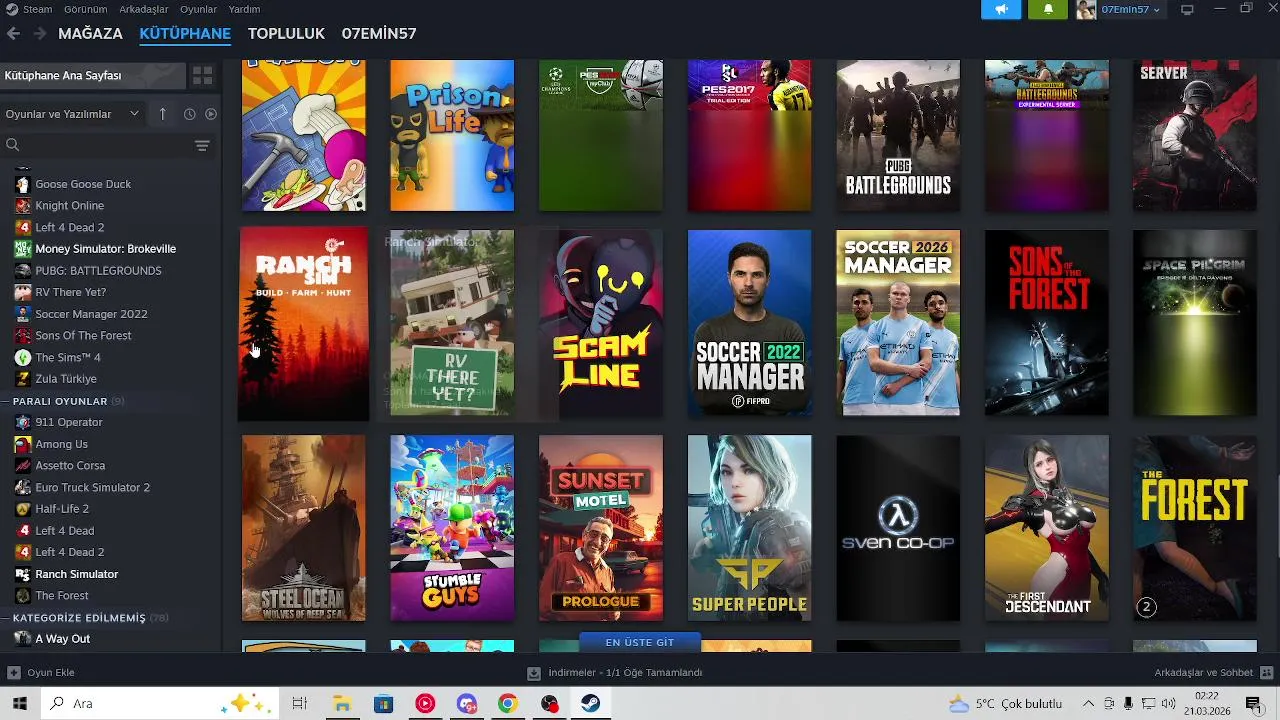The height and width of the screenshot is (720, 1280).
Task: Open the Prison Life game cover
Action: tap(452, 135)
